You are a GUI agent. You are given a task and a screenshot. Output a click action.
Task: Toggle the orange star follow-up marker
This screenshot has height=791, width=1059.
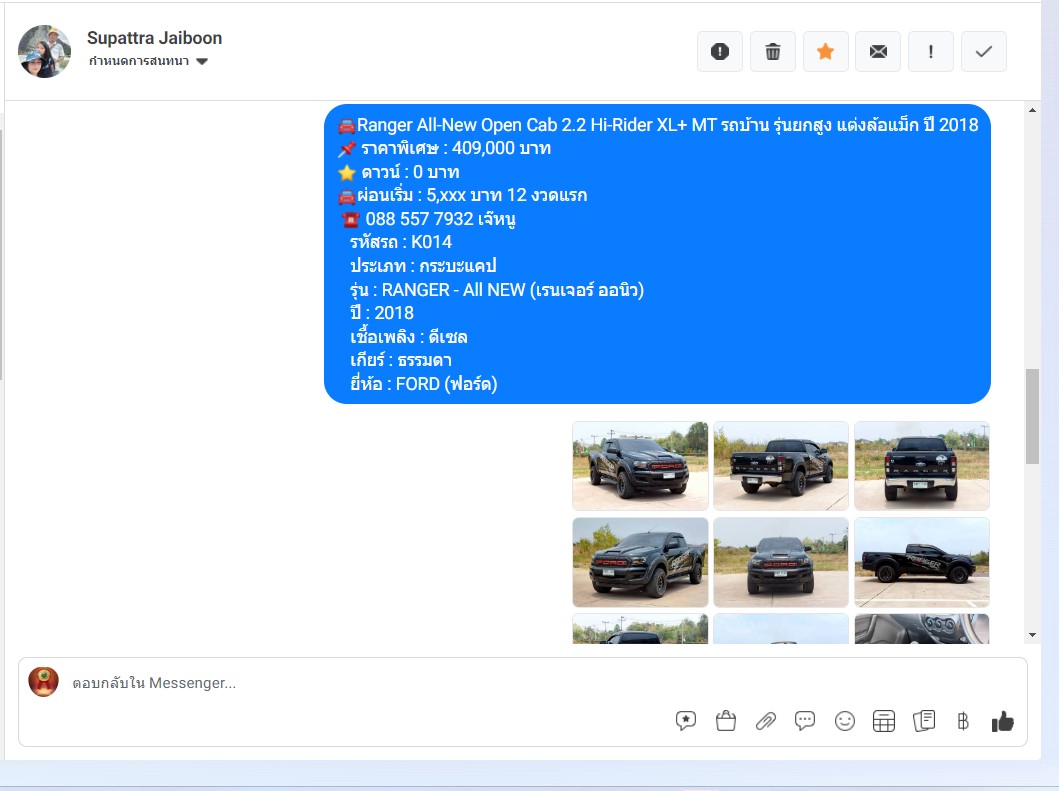tap(825, 51)
